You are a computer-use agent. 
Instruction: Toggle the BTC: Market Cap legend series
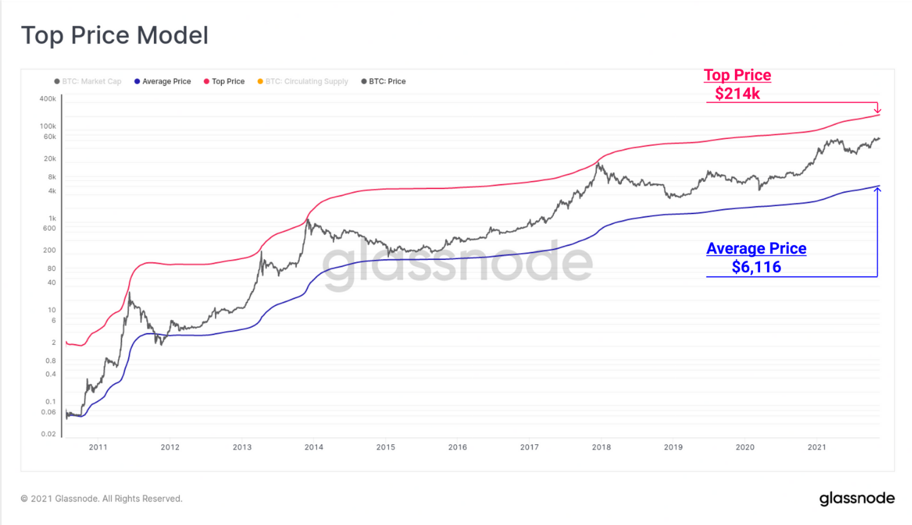tap(88, 81)
